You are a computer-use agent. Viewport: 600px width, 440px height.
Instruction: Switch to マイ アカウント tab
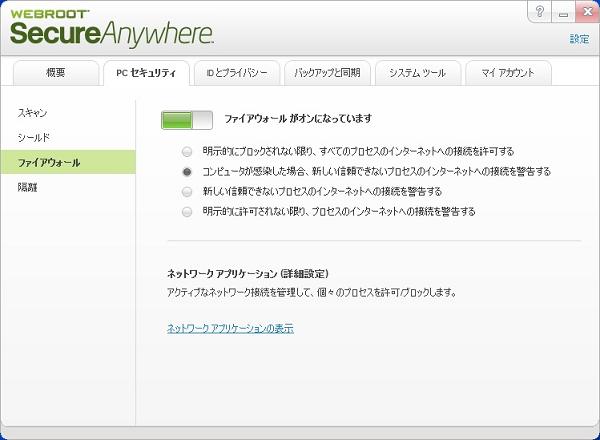508,73
